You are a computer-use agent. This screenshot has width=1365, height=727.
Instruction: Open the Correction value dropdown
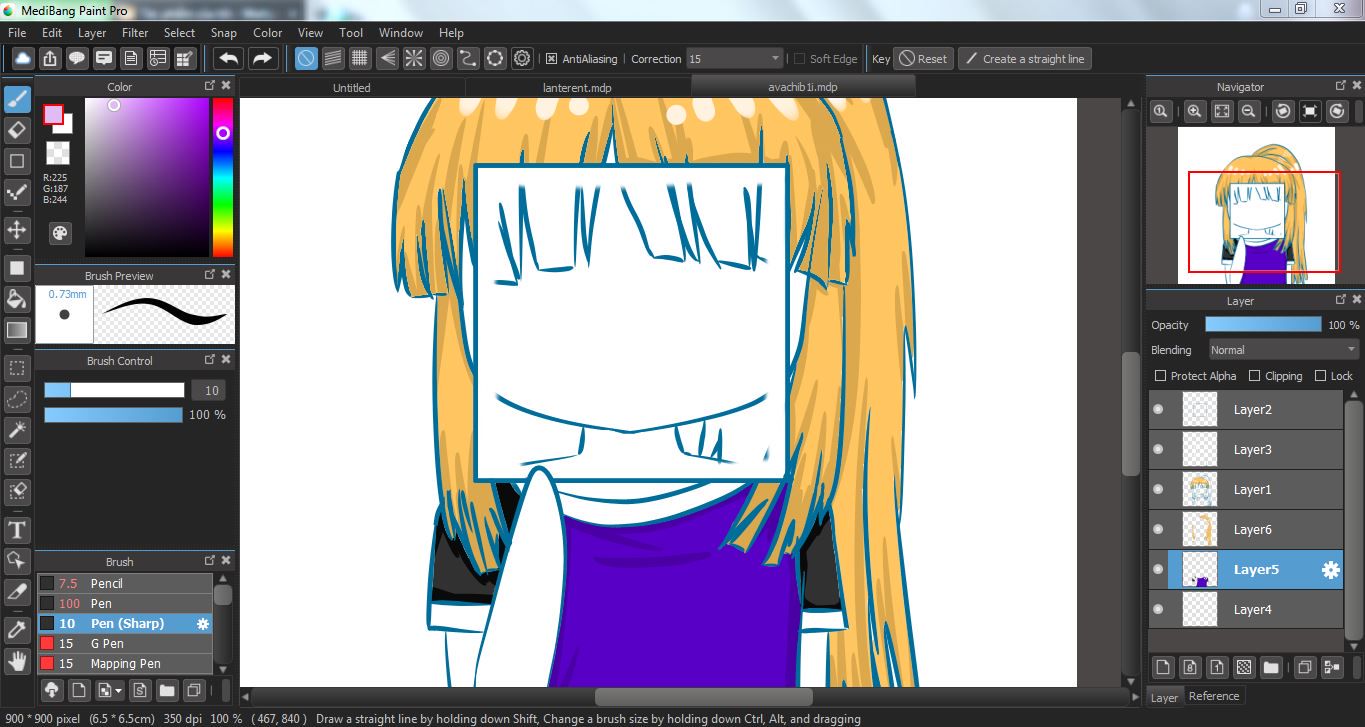coord(734,59)
